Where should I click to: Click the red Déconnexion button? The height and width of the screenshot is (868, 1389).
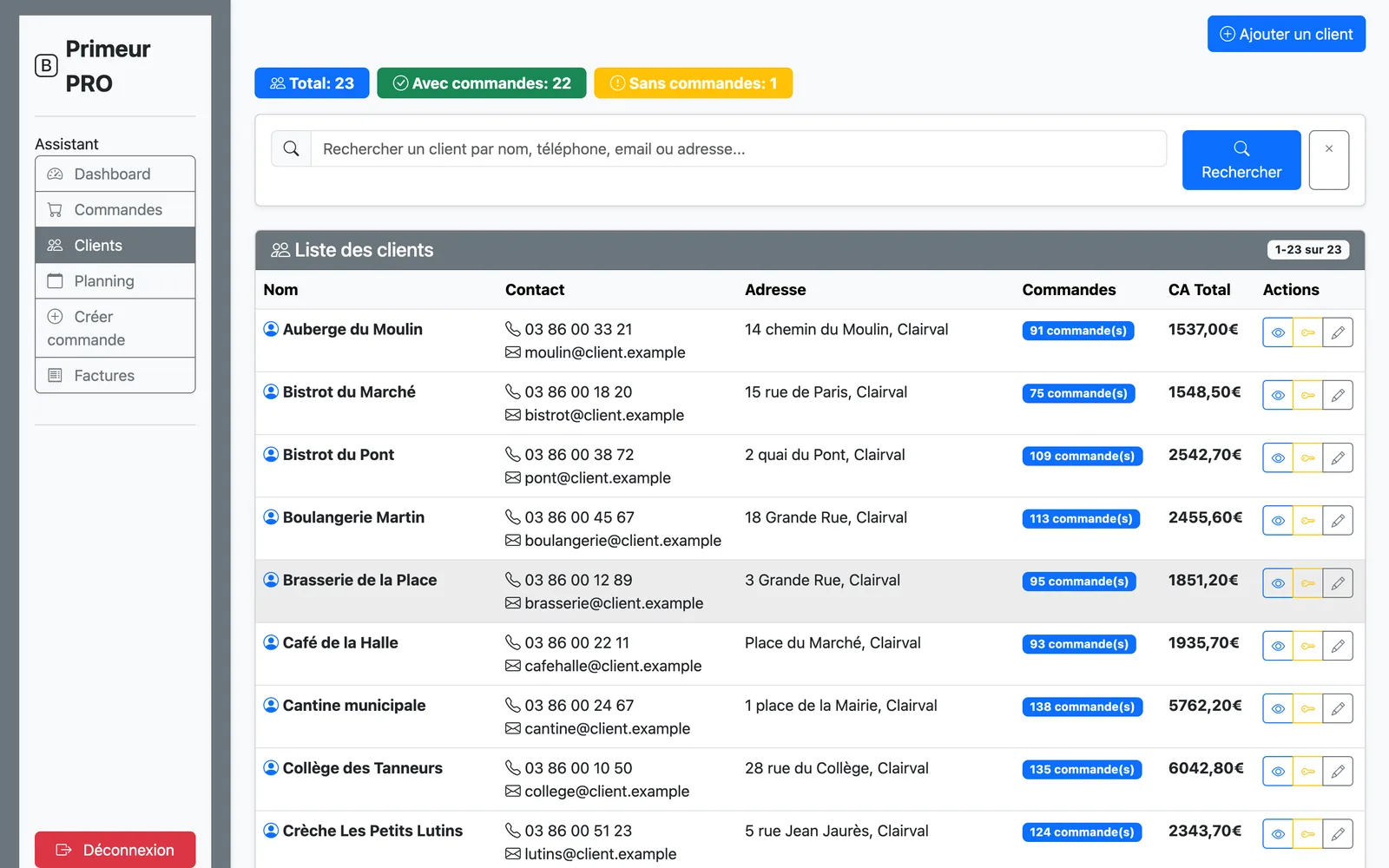pos(115,850)
